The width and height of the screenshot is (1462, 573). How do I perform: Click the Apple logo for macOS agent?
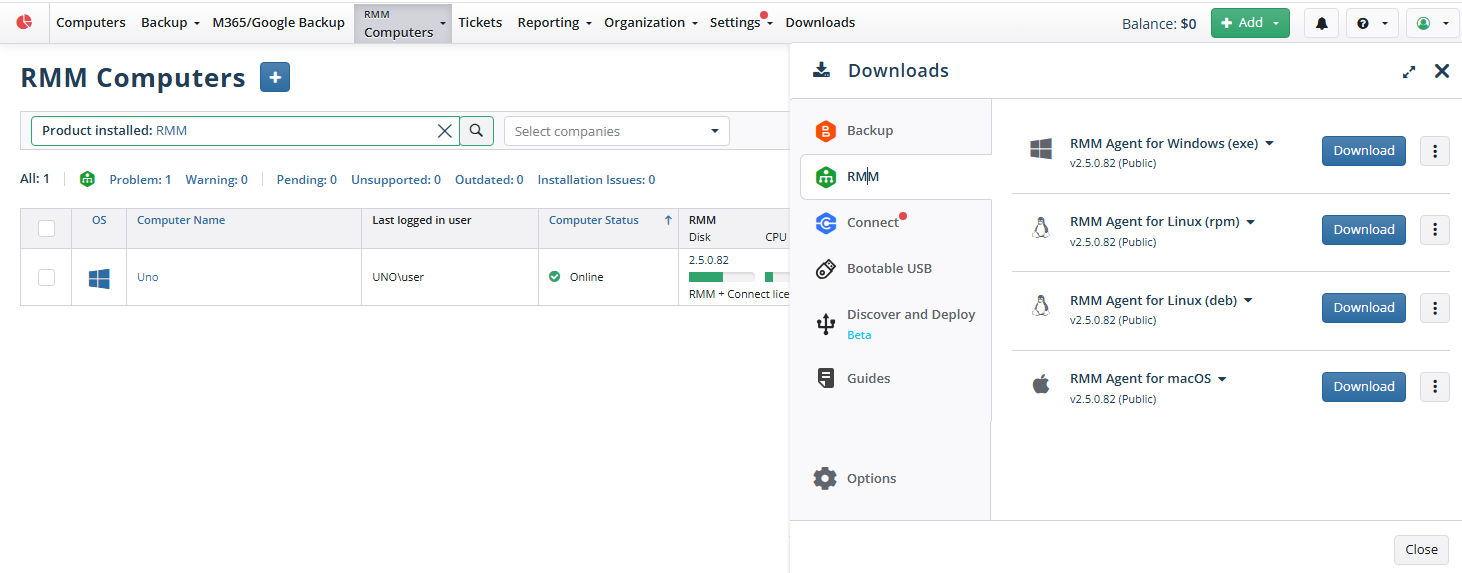click(x=1041, y=385)
